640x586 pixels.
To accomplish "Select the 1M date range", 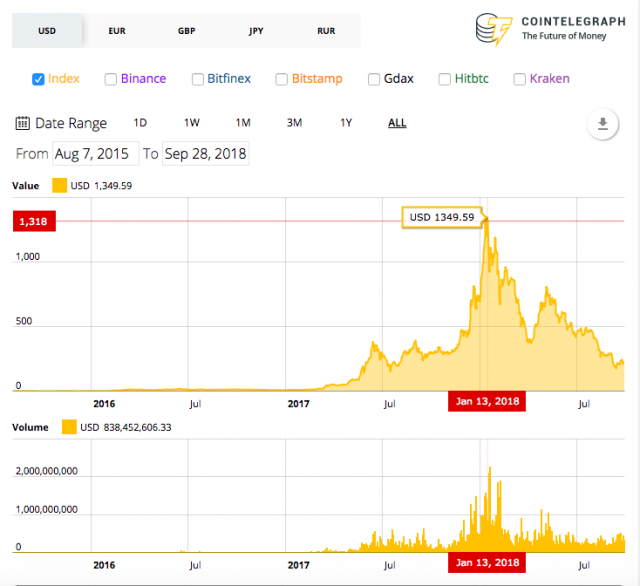I will pos(243,123).
